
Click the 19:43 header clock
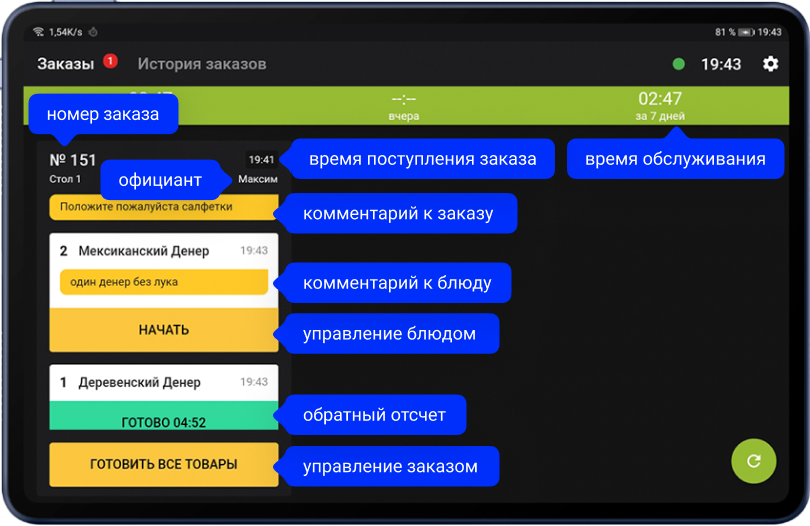coord(721,64)
